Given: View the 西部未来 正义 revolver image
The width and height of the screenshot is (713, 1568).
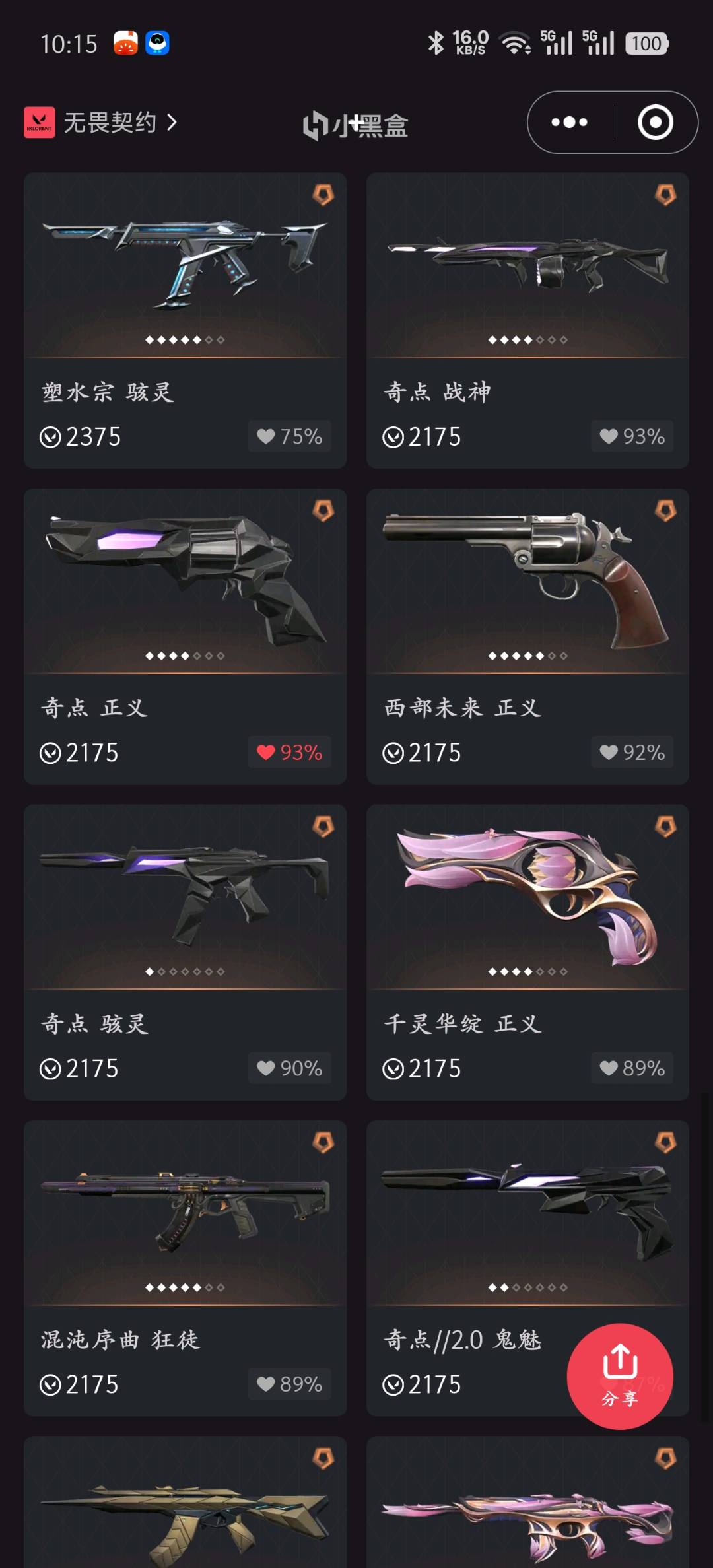Looking at the screenshot, I should pyautogui.click(x=526, y=578).
